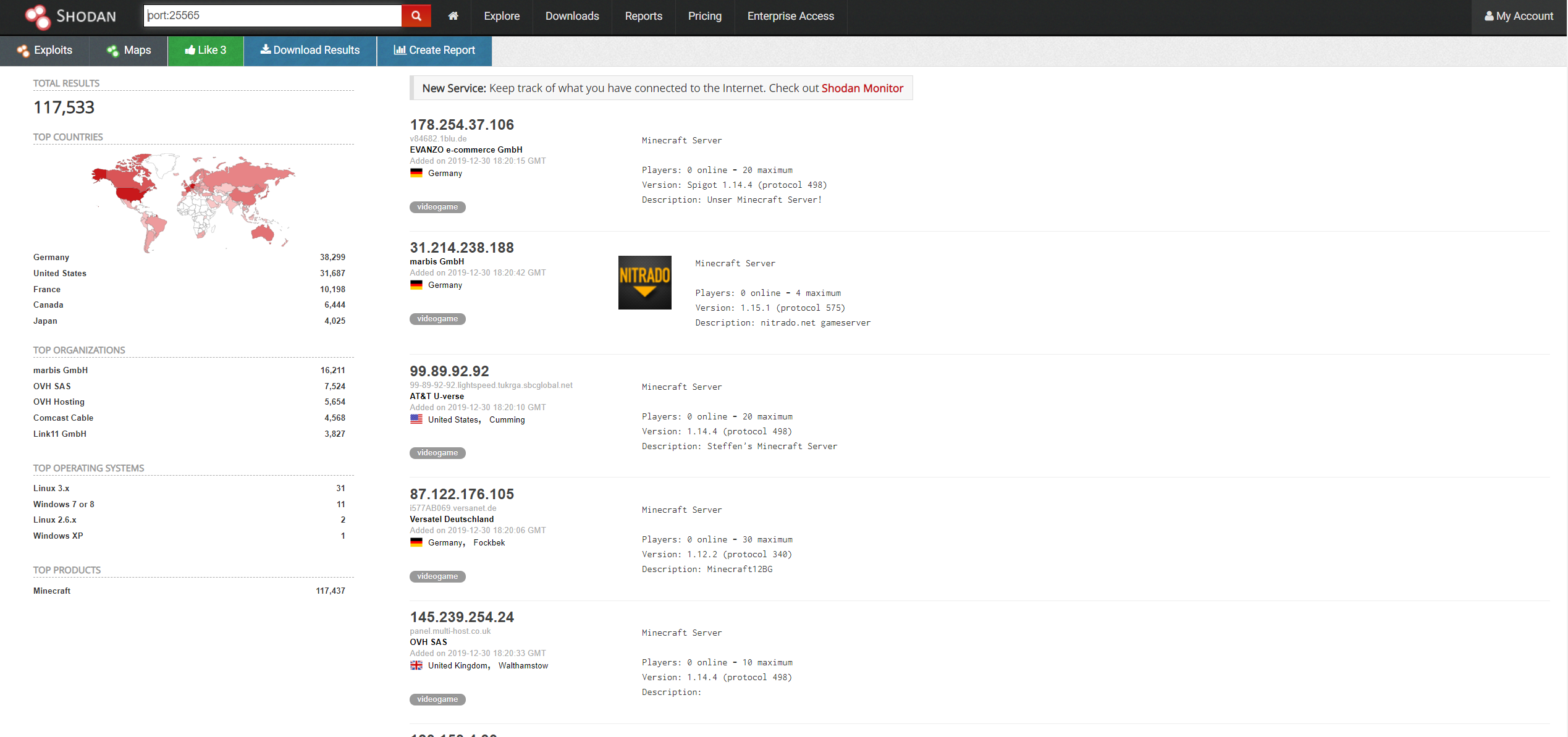Image resolution: width=1568 pixels, height=737 pixels.
Task: Click the Nitrado server thumbnail
Action: (x=644, y=282)
